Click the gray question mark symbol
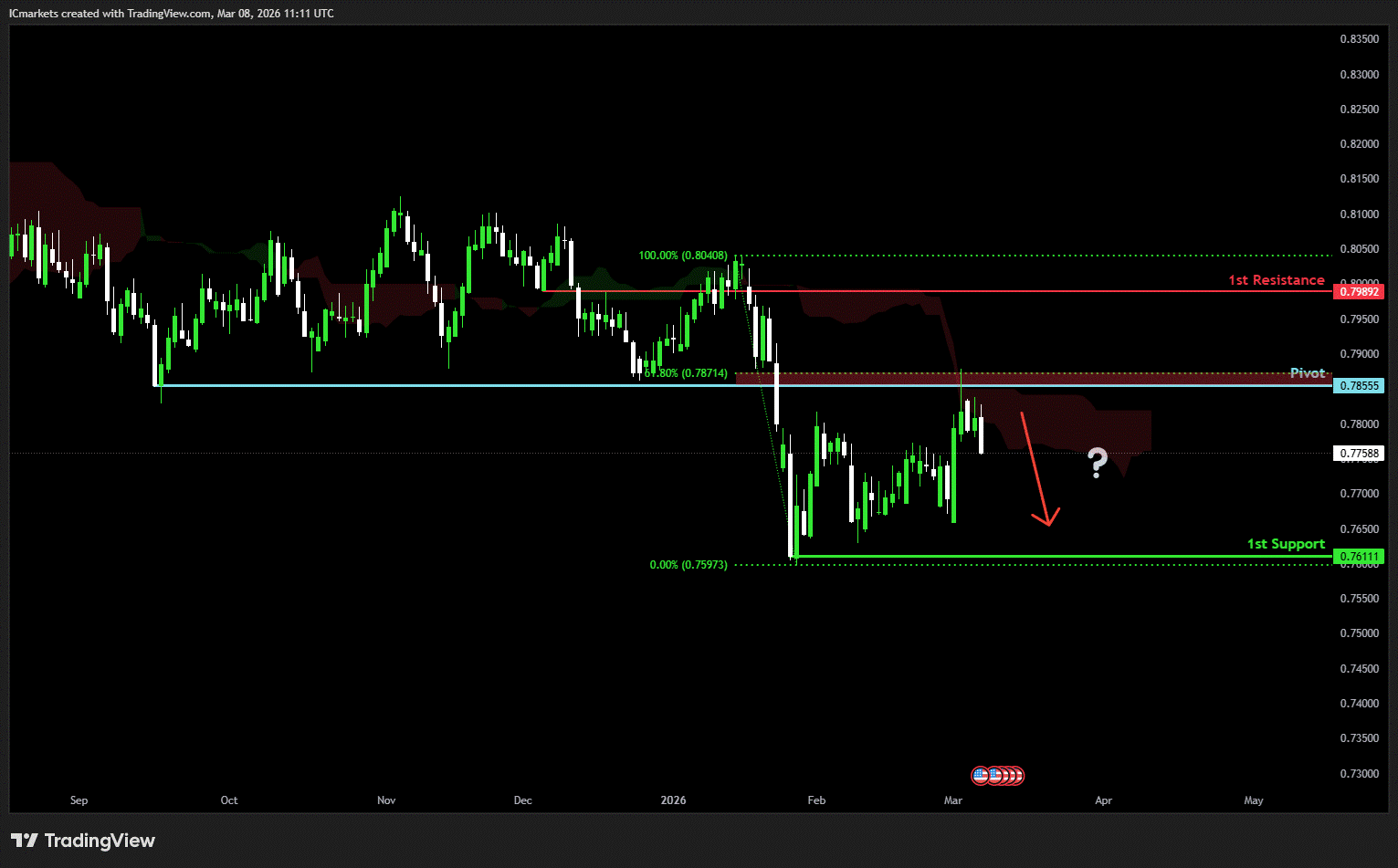 tap(1097, 464)
